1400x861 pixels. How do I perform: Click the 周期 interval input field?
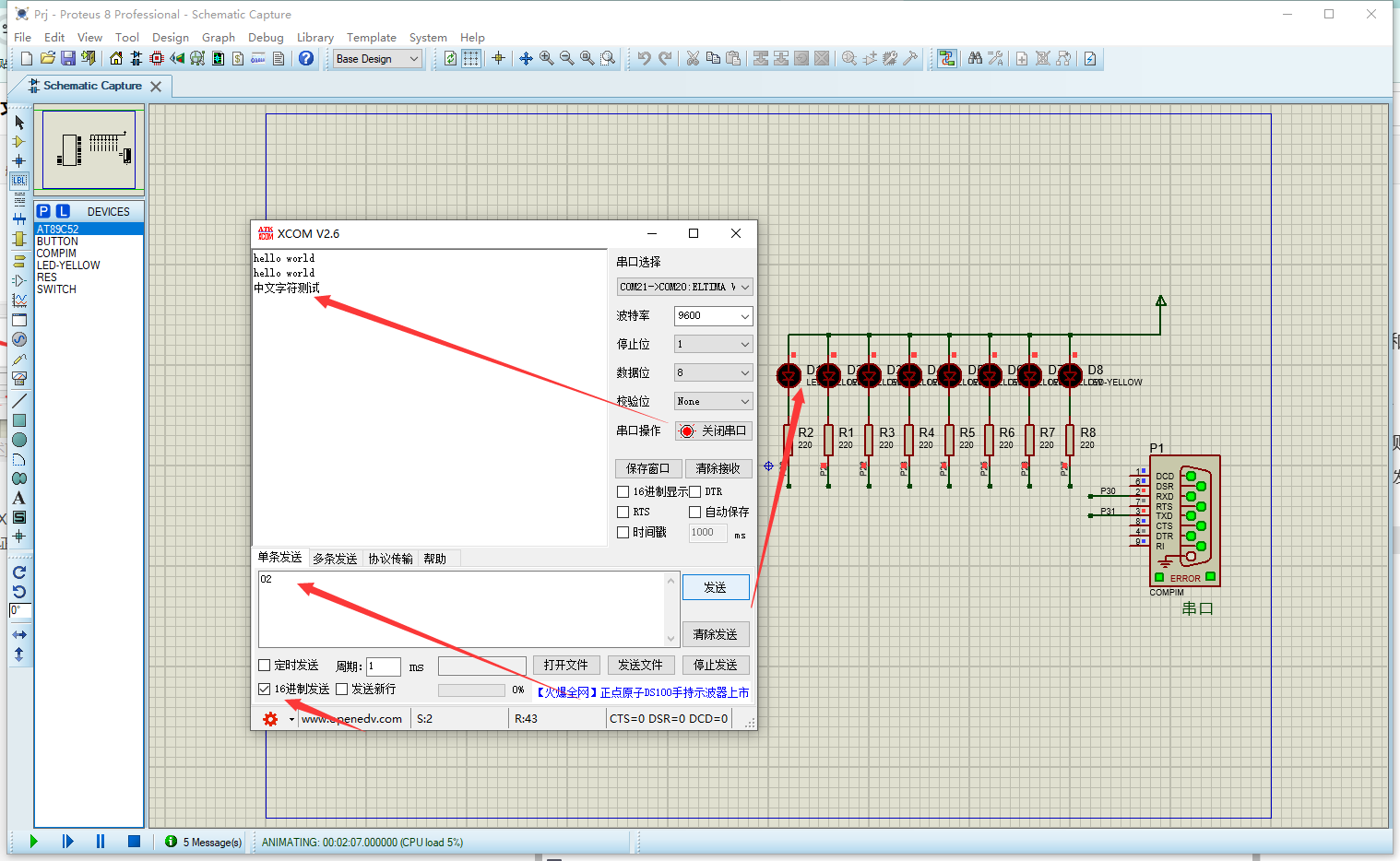point(384,666)
